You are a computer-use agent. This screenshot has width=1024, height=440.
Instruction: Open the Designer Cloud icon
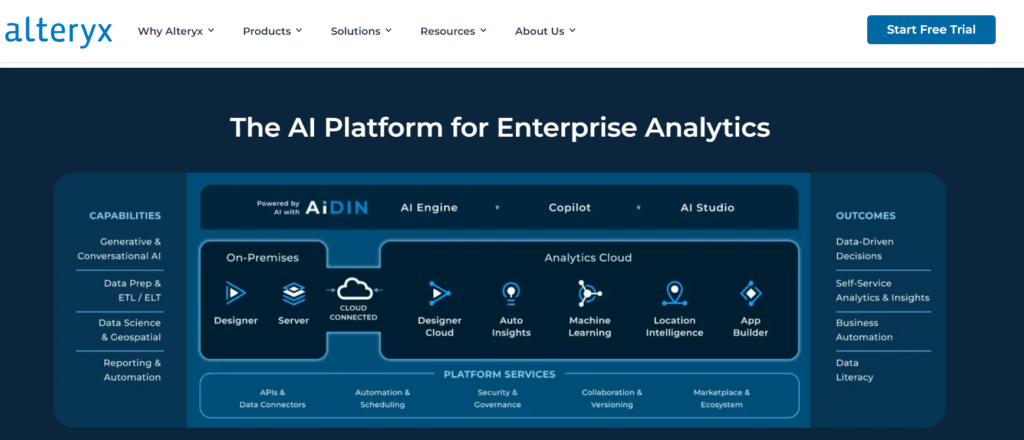439,293
